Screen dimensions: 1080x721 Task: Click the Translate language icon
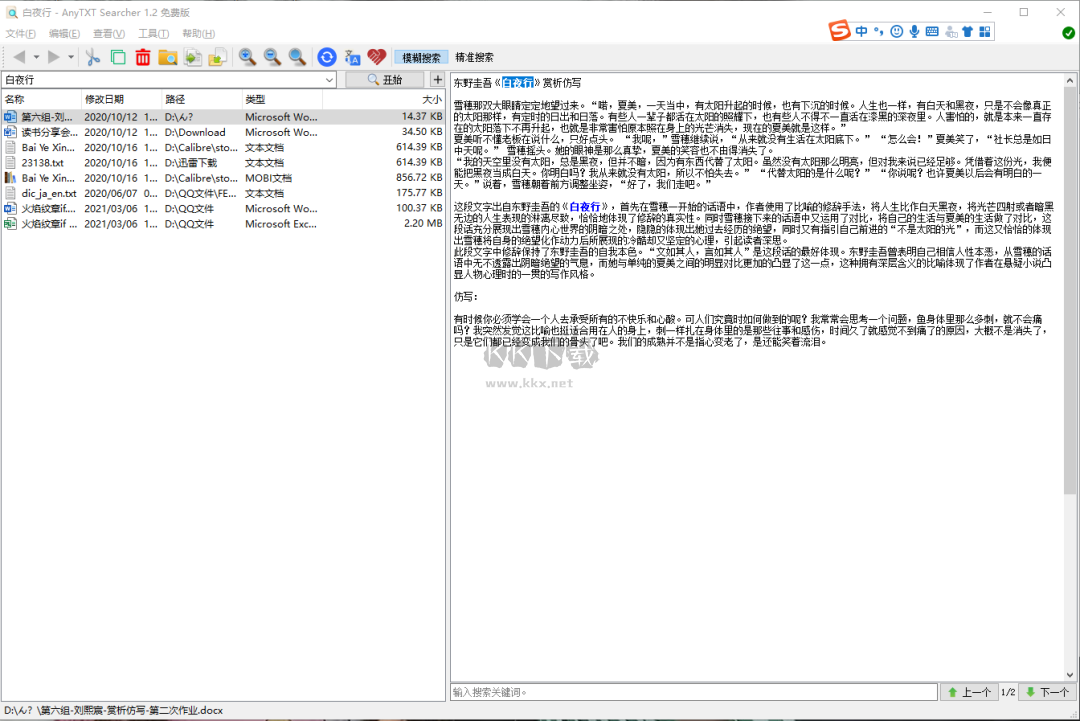(352, 57)
